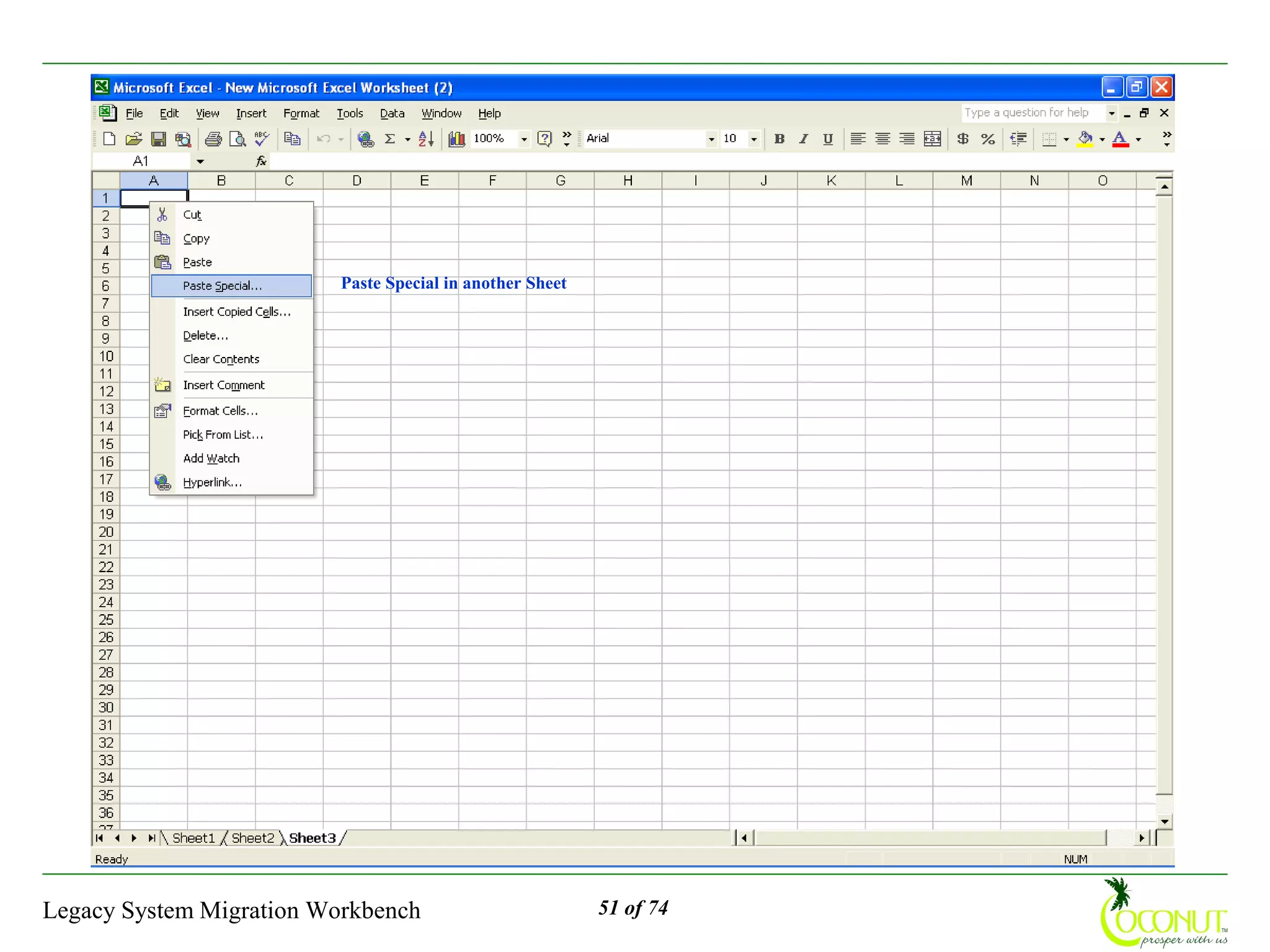
Task: Click the horizontal scrollbar right arrow
Action: click(1142, 838)
